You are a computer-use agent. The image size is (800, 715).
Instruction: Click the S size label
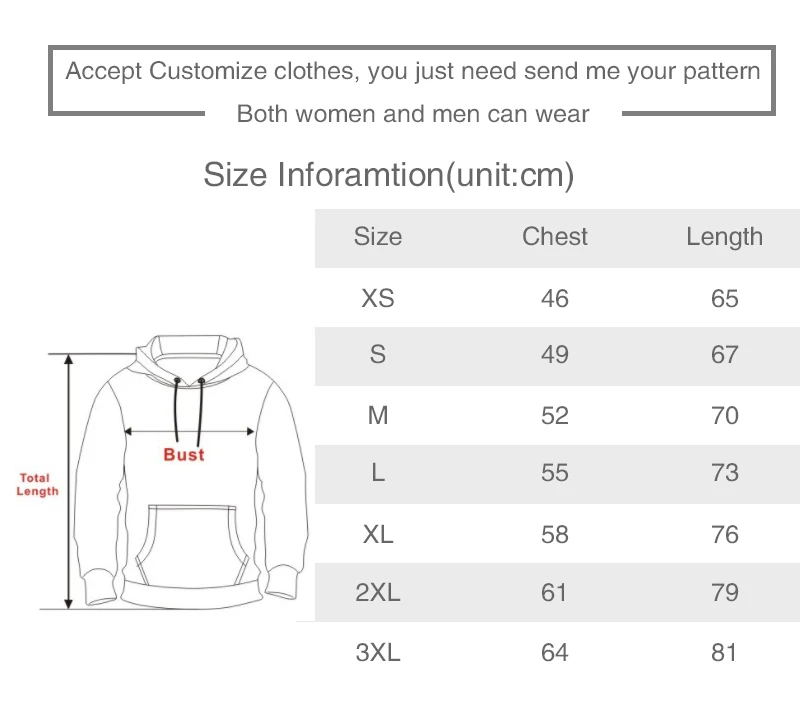click(x=378, y=354)
